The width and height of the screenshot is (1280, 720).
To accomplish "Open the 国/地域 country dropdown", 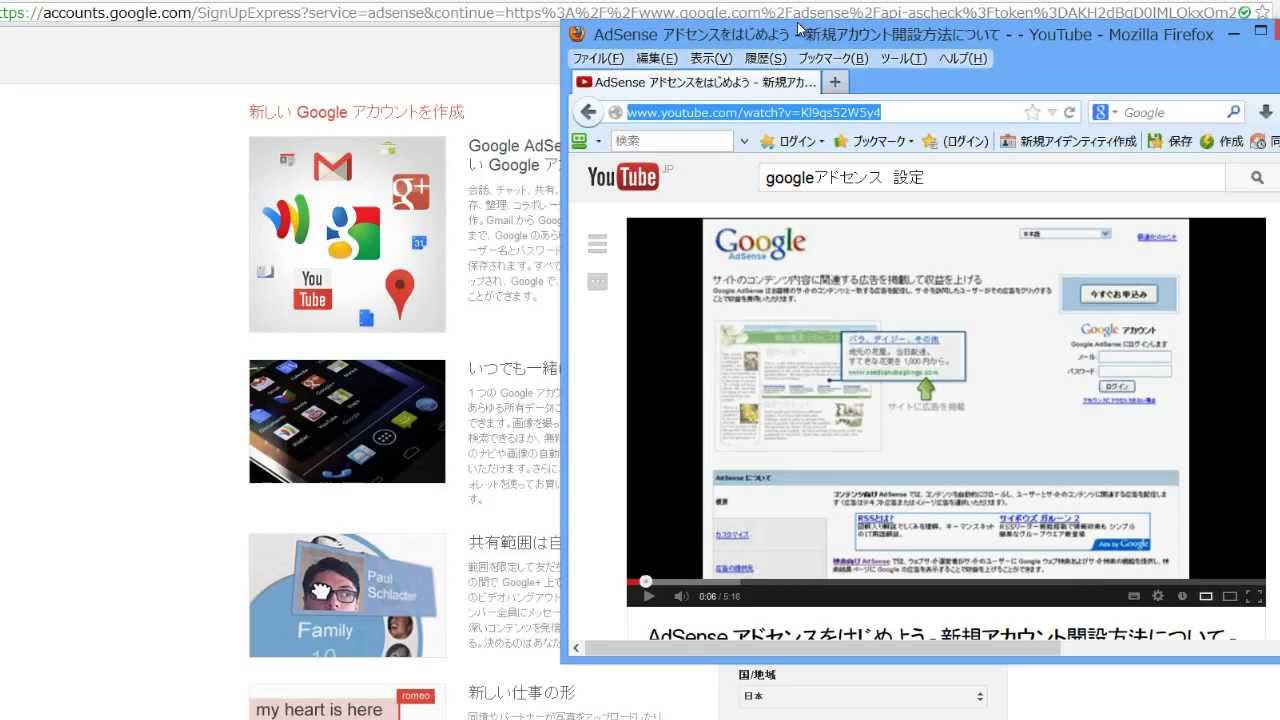I will pyautogui.click(x=862, y=696).
